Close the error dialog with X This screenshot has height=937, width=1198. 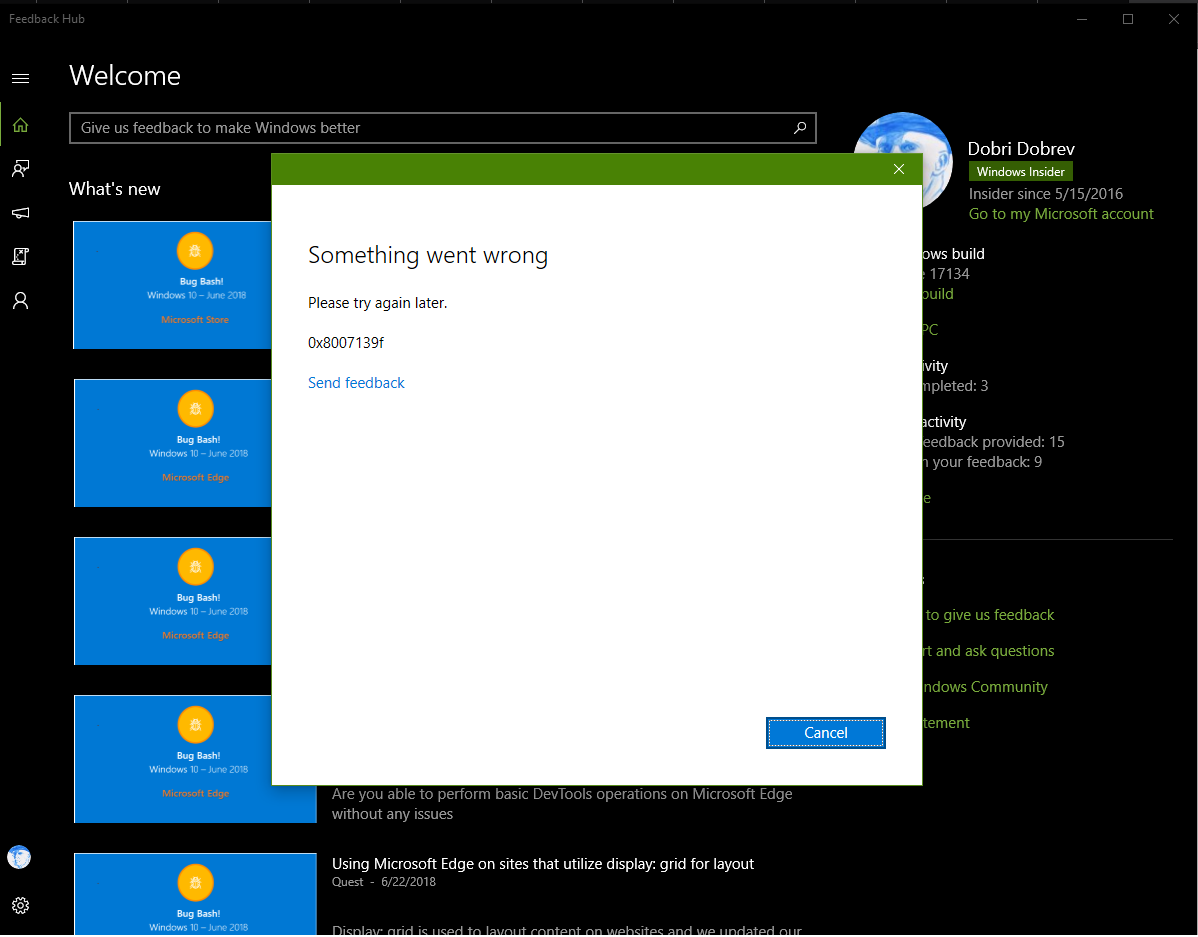[x=898, y=169]
